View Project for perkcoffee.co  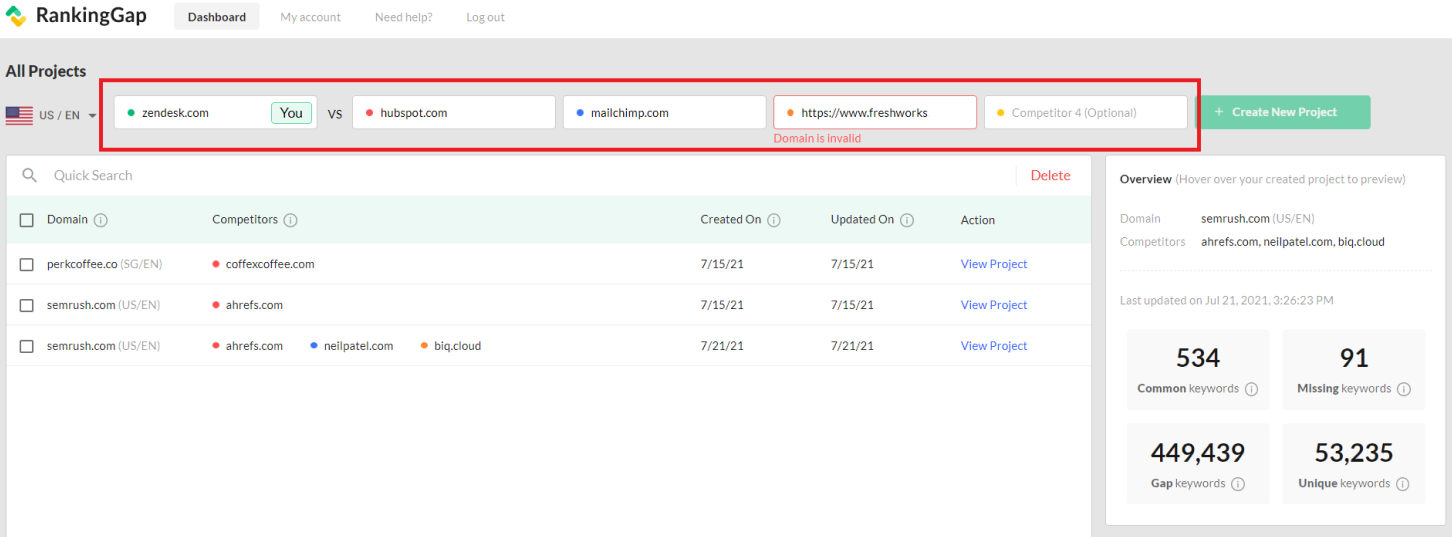pyautogui.click(x=994, y=264)
